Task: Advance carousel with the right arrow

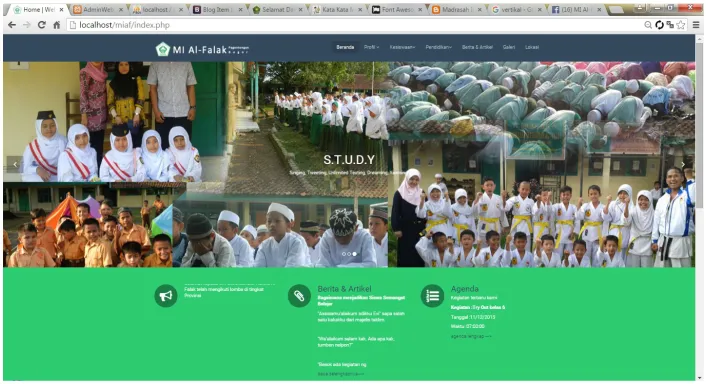Action: coord(683,164)
